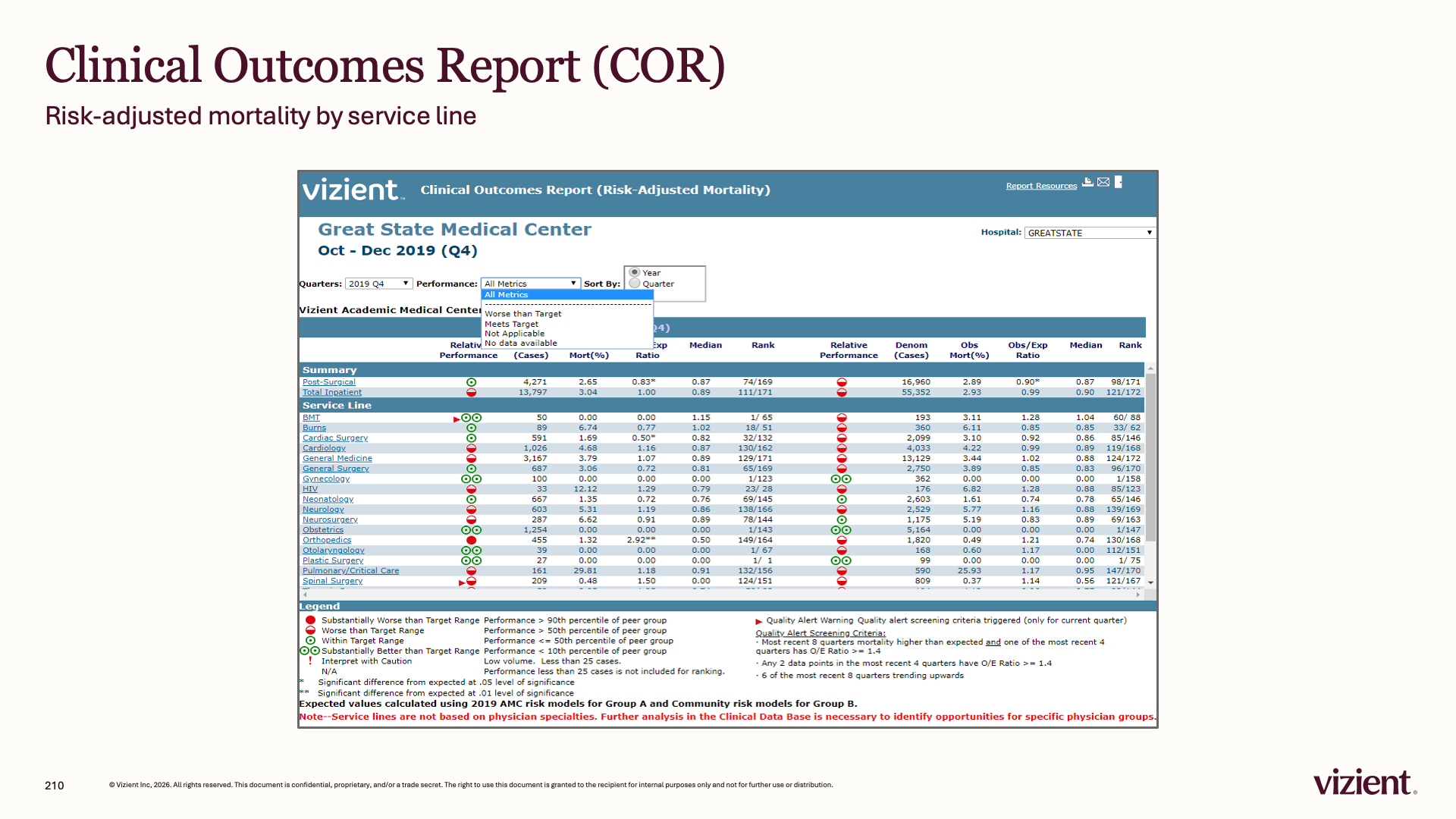Click legend Within Target Range green circle
Screen dimensions: 1456x819
coord(310,641)
